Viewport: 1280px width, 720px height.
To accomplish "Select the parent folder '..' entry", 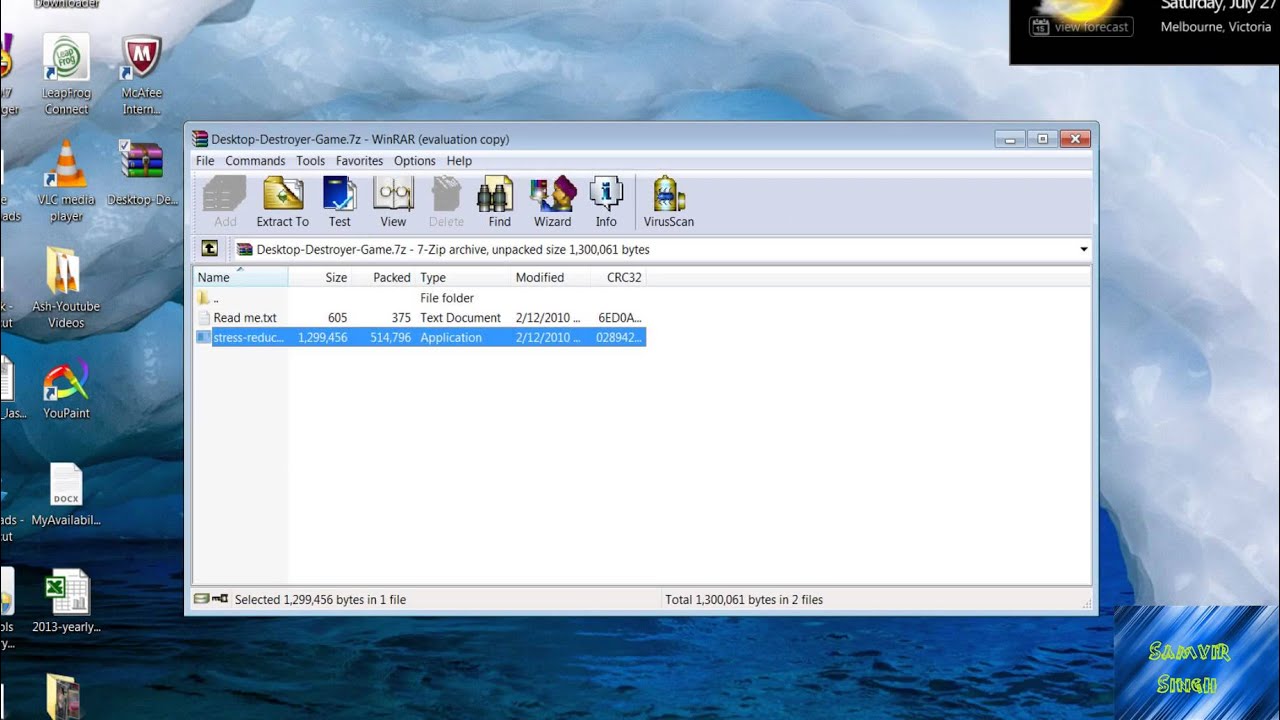I will tap(216, 298).
